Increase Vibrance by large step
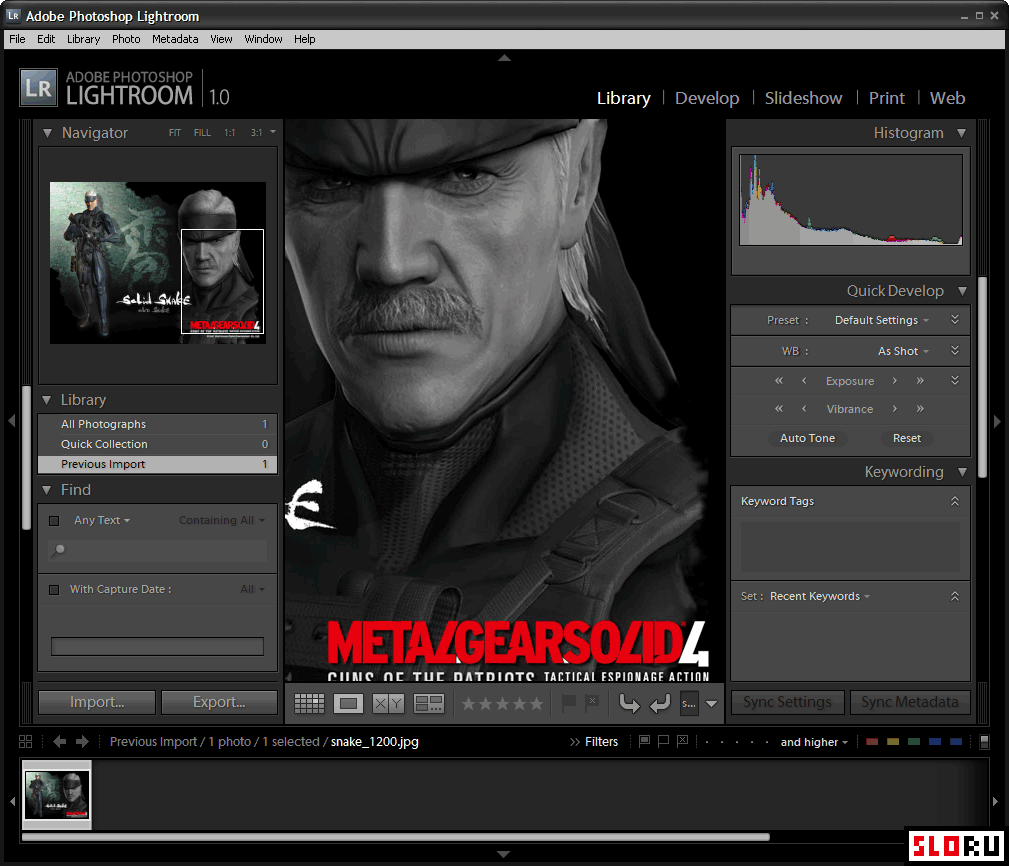Viewport: 1009px width, 866px height. (x=920, y=409)
